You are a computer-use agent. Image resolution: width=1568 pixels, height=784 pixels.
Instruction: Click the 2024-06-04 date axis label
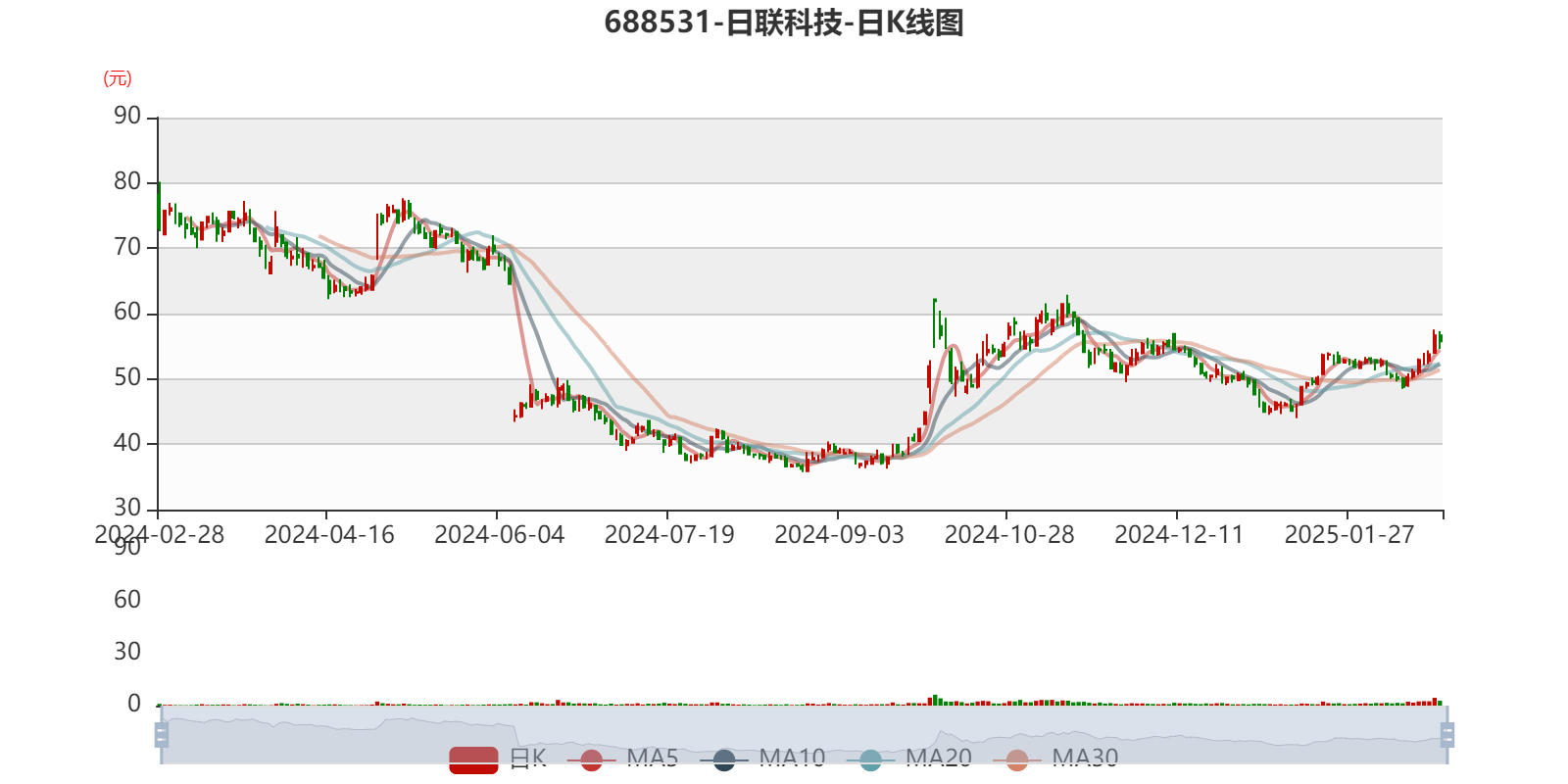[499, 534]
